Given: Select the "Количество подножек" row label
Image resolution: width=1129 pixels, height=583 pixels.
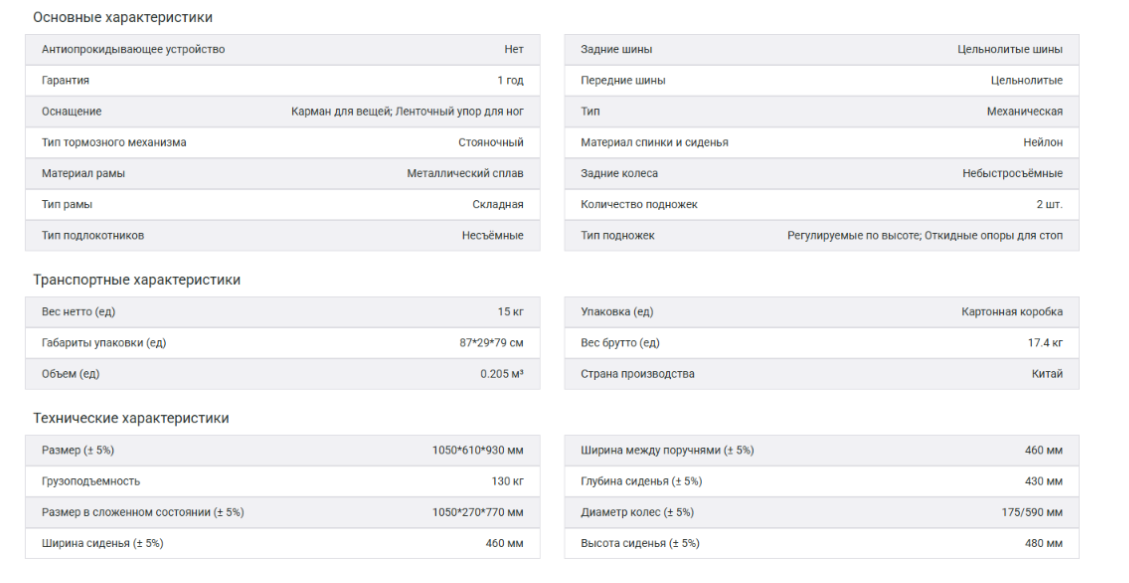Looking at the screenshot, I should [x=639, y=204].
